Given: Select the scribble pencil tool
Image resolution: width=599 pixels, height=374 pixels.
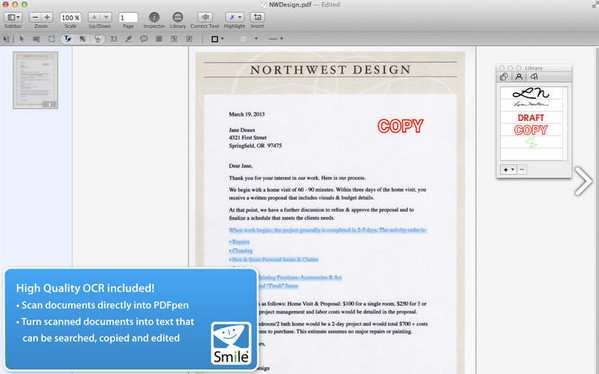Looking at the screenshot, I should (x=129, y=39).
